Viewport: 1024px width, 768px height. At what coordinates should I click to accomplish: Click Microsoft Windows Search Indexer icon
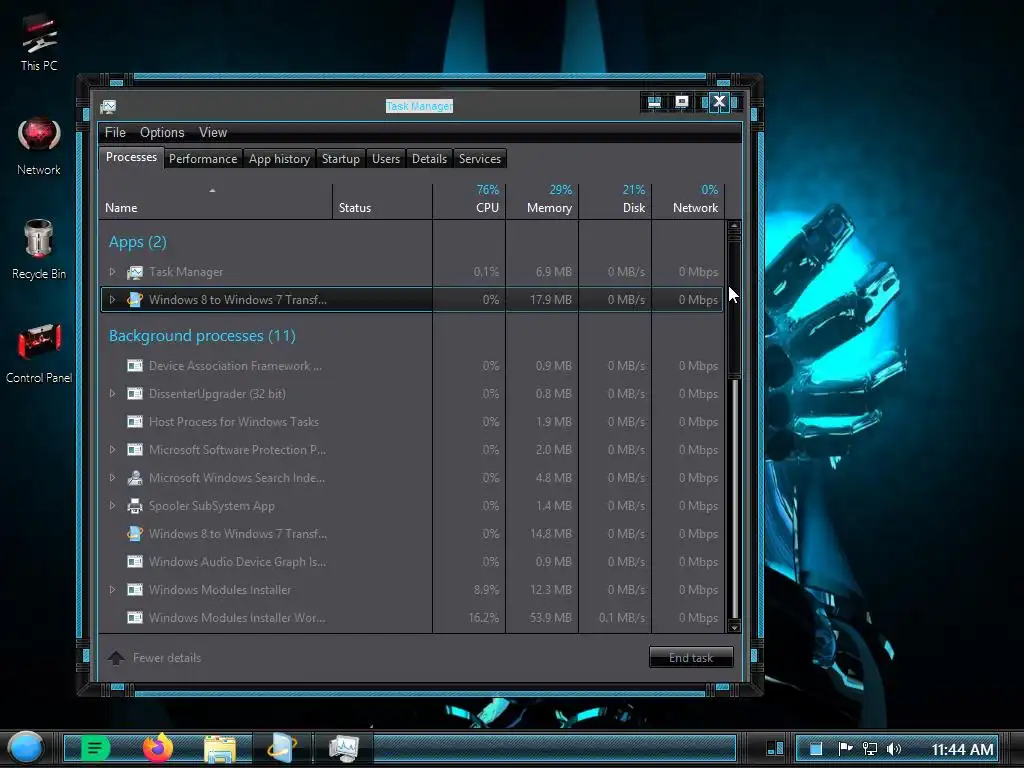click(135, 478)
